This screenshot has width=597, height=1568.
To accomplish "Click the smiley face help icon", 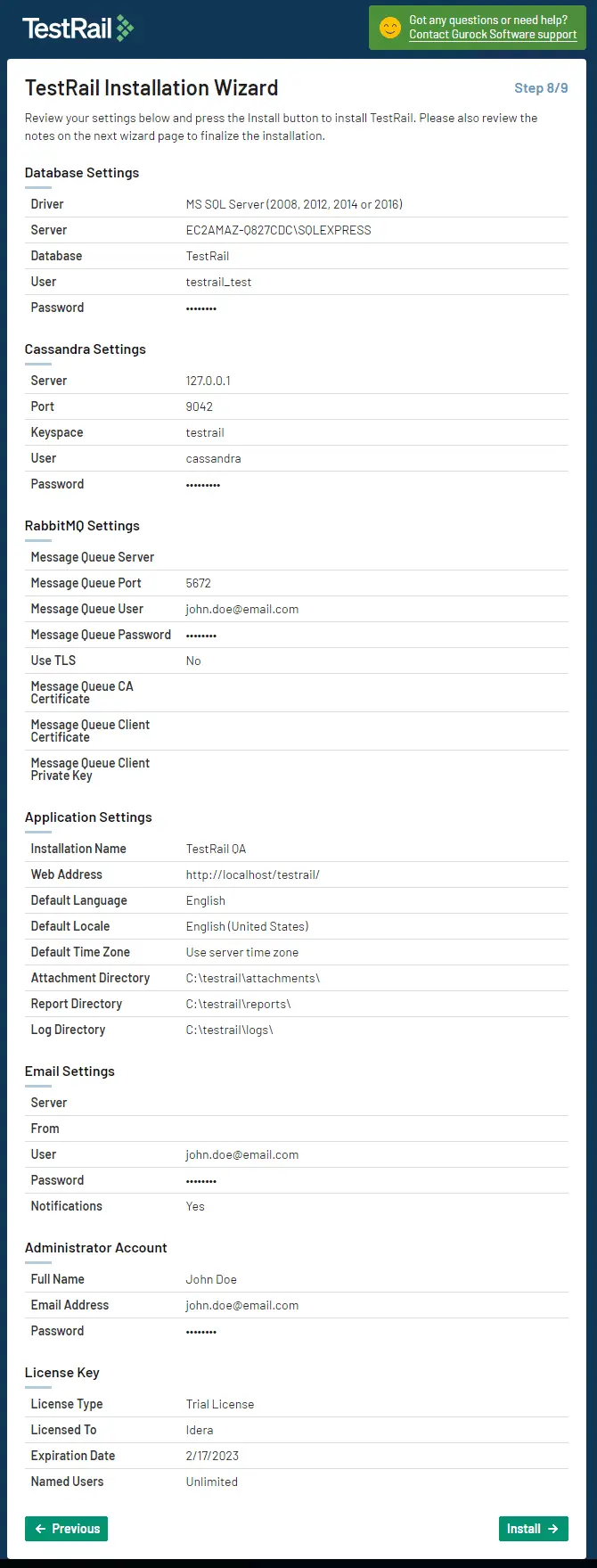I will tap(390, 28).
